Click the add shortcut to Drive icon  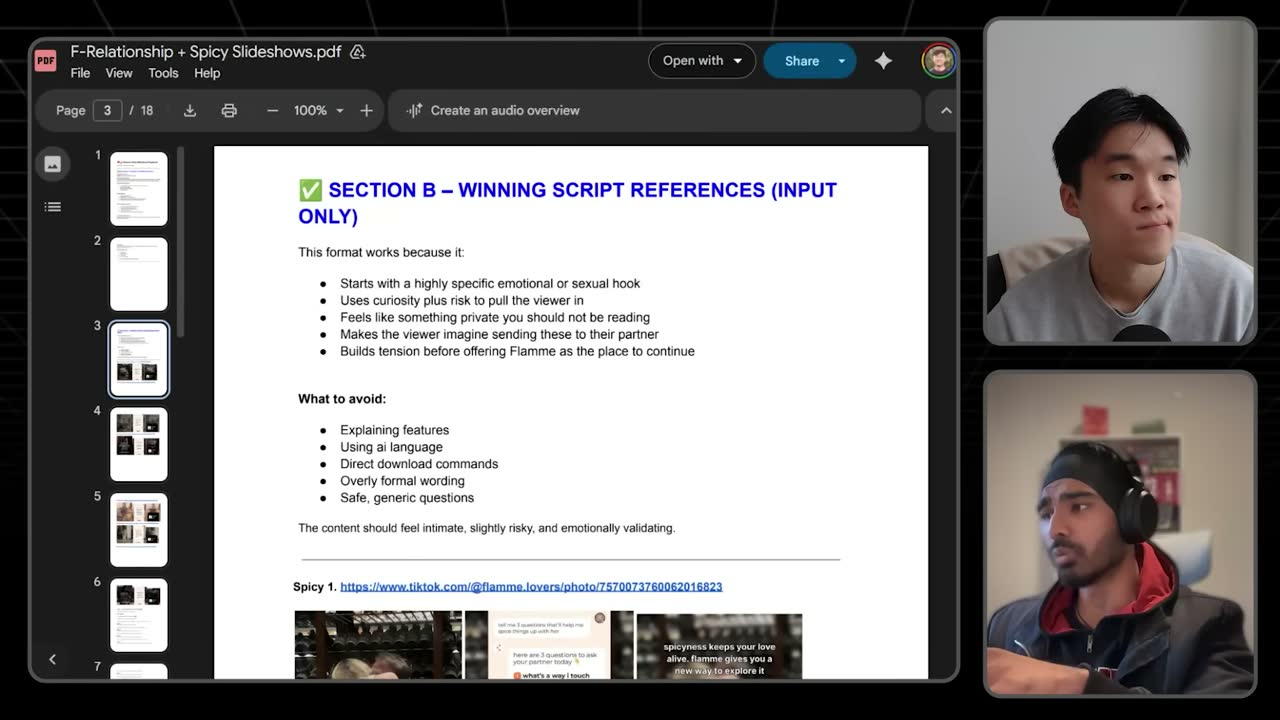(x=357, y=52)
